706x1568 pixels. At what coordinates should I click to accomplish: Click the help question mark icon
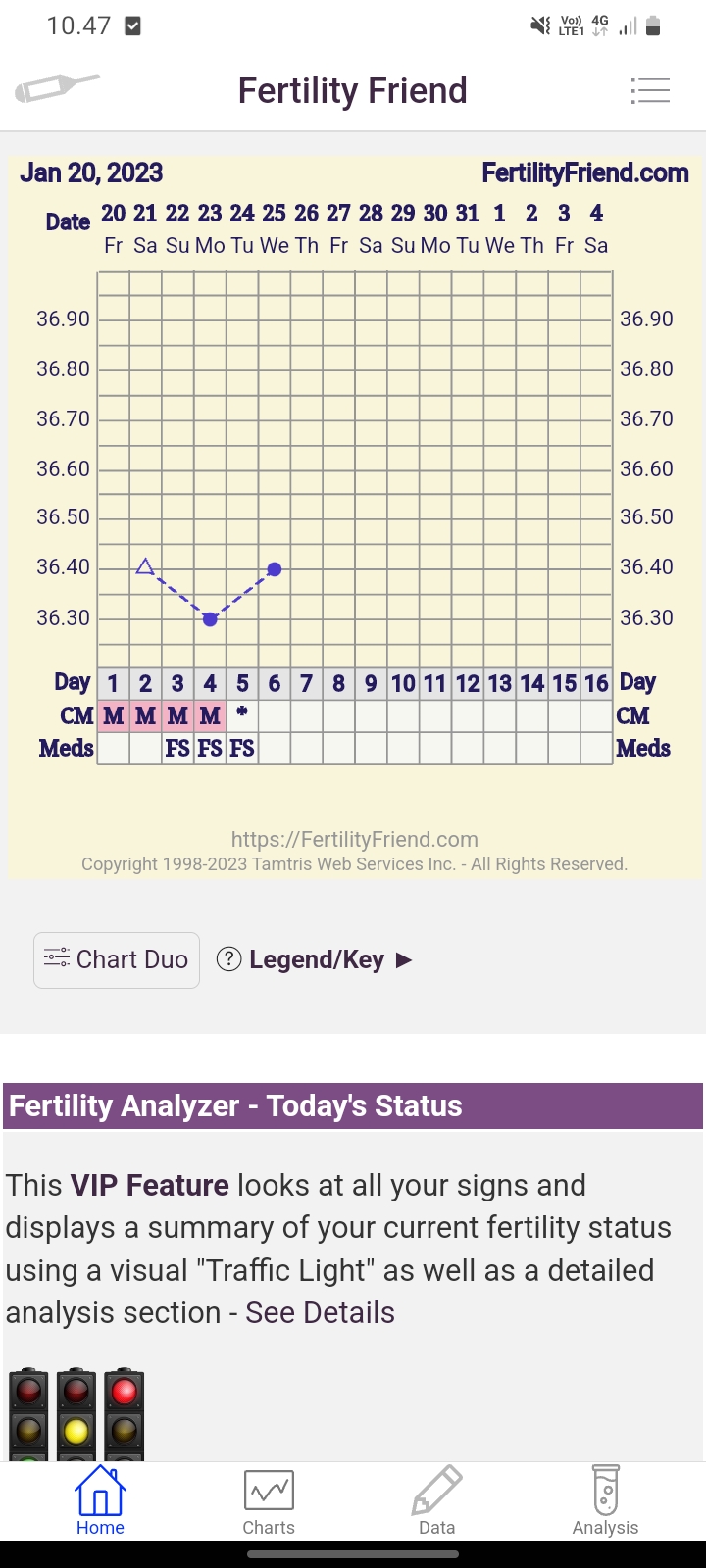point(228,958)
